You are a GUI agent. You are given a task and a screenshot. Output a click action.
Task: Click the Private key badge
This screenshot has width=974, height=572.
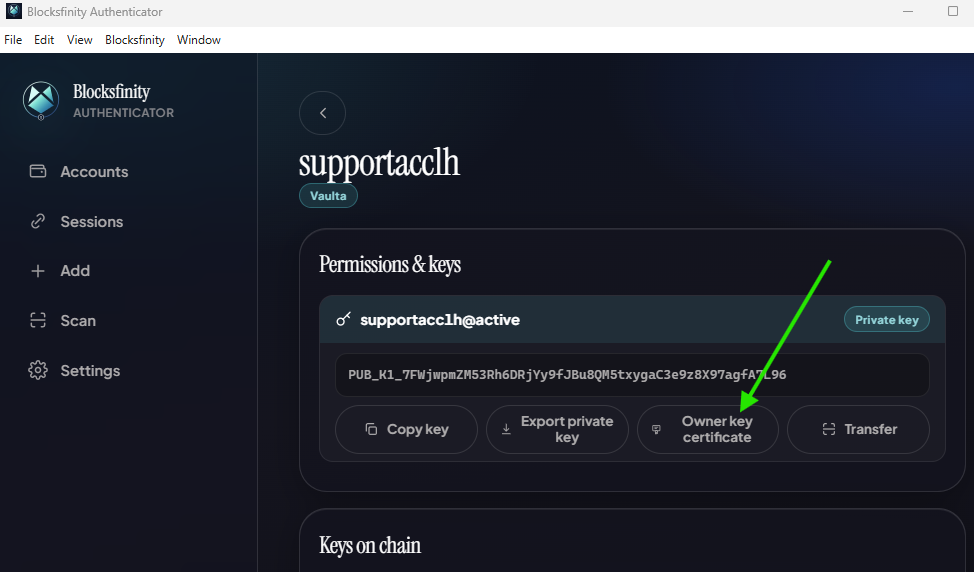(x=886, y=320)
